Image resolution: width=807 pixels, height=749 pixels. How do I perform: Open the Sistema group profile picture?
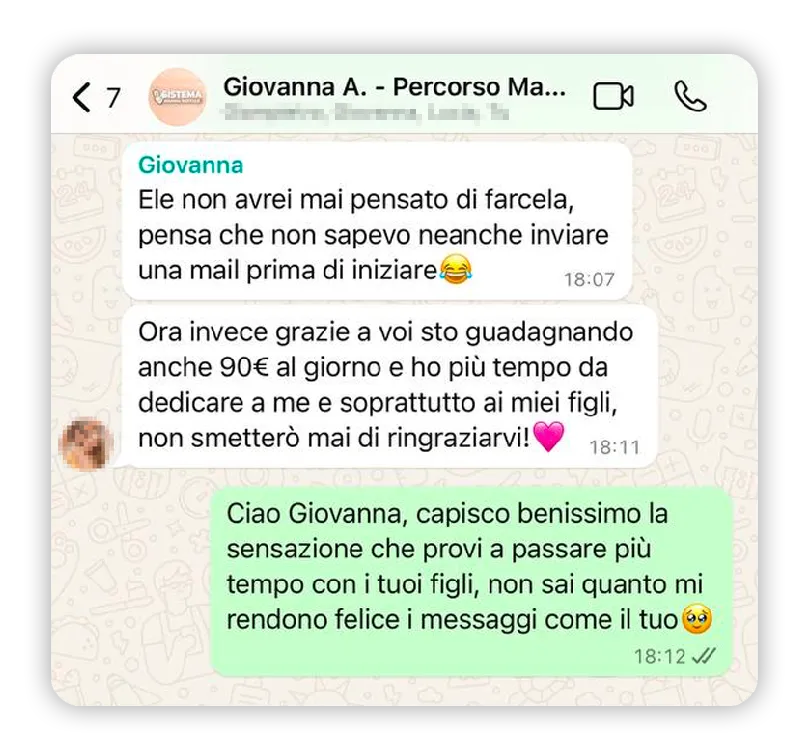click(178, 97)
